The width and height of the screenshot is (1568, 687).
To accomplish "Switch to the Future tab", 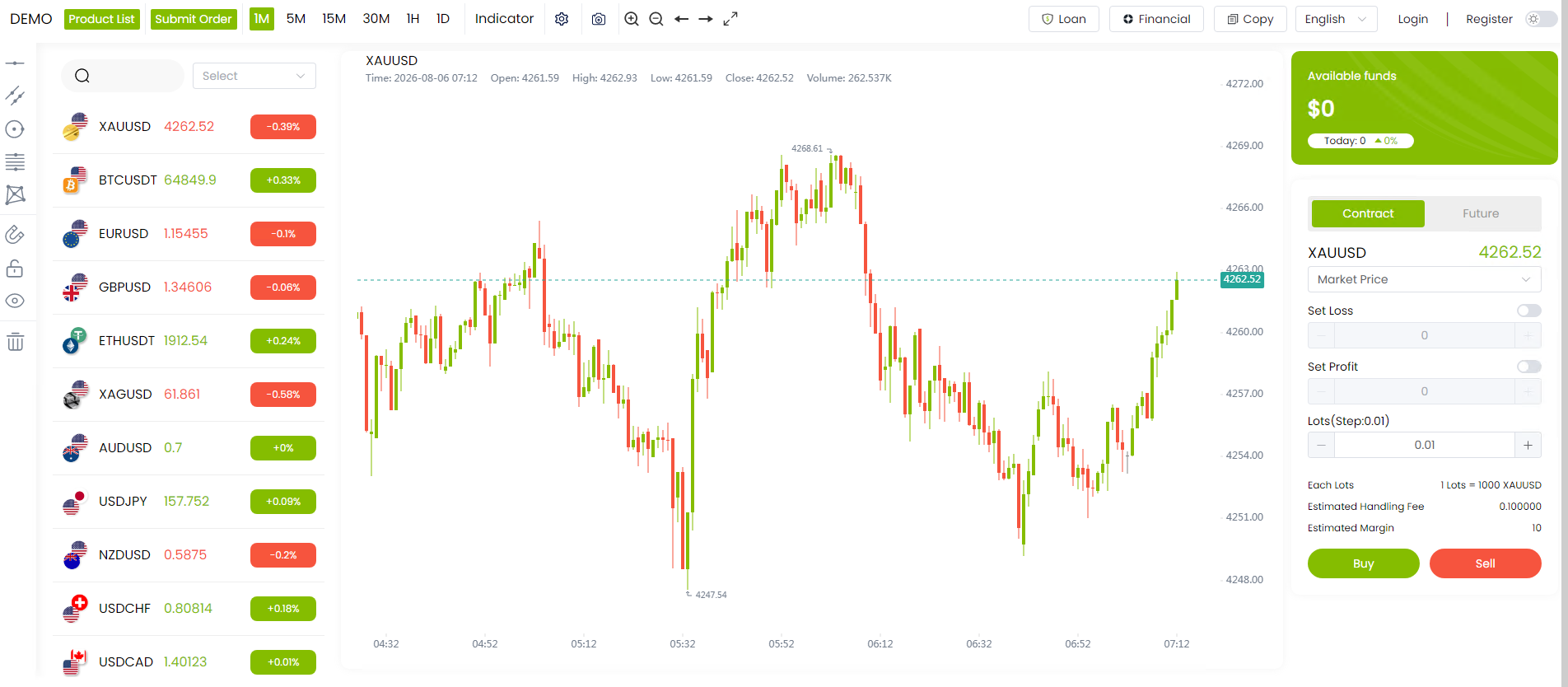I will pyautogui.click(x=1481, y=213).
